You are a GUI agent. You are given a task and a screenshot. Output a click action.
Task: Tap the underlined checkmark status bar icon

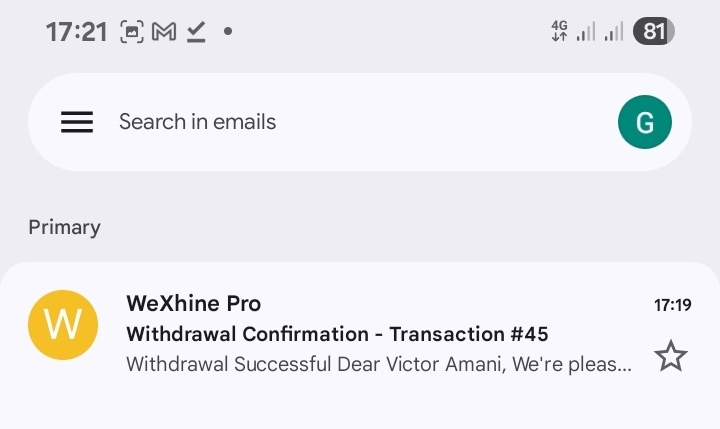(x=196, y=32)
